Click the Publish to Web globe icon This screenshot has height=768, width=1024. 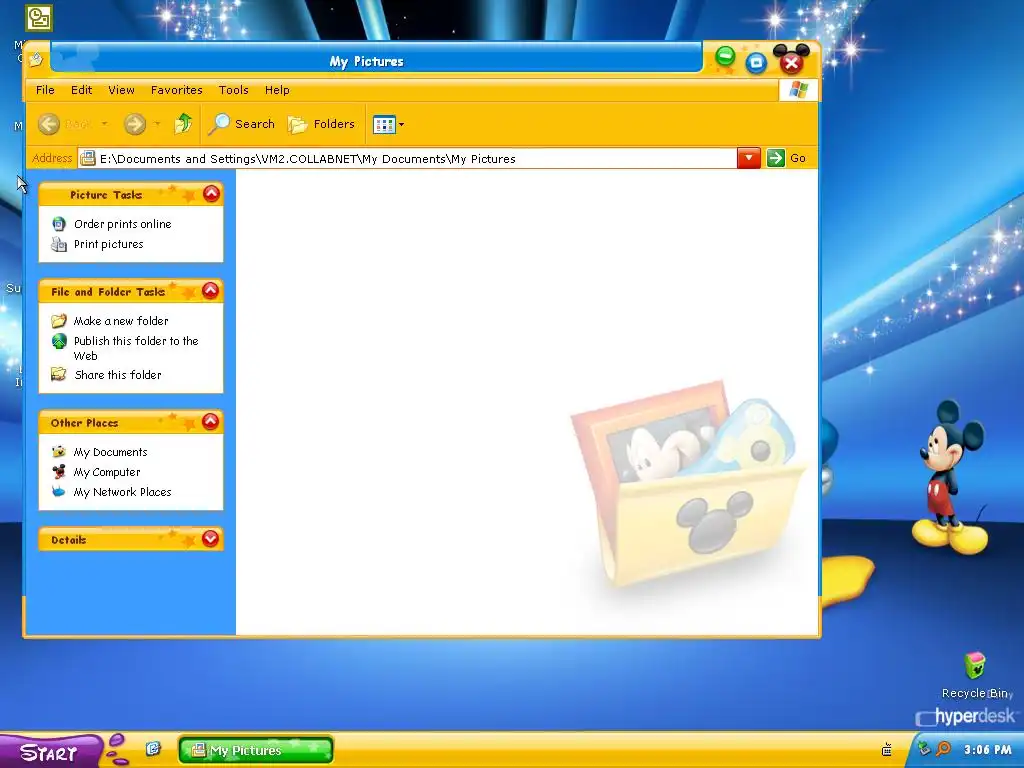[x=59, y=341]
